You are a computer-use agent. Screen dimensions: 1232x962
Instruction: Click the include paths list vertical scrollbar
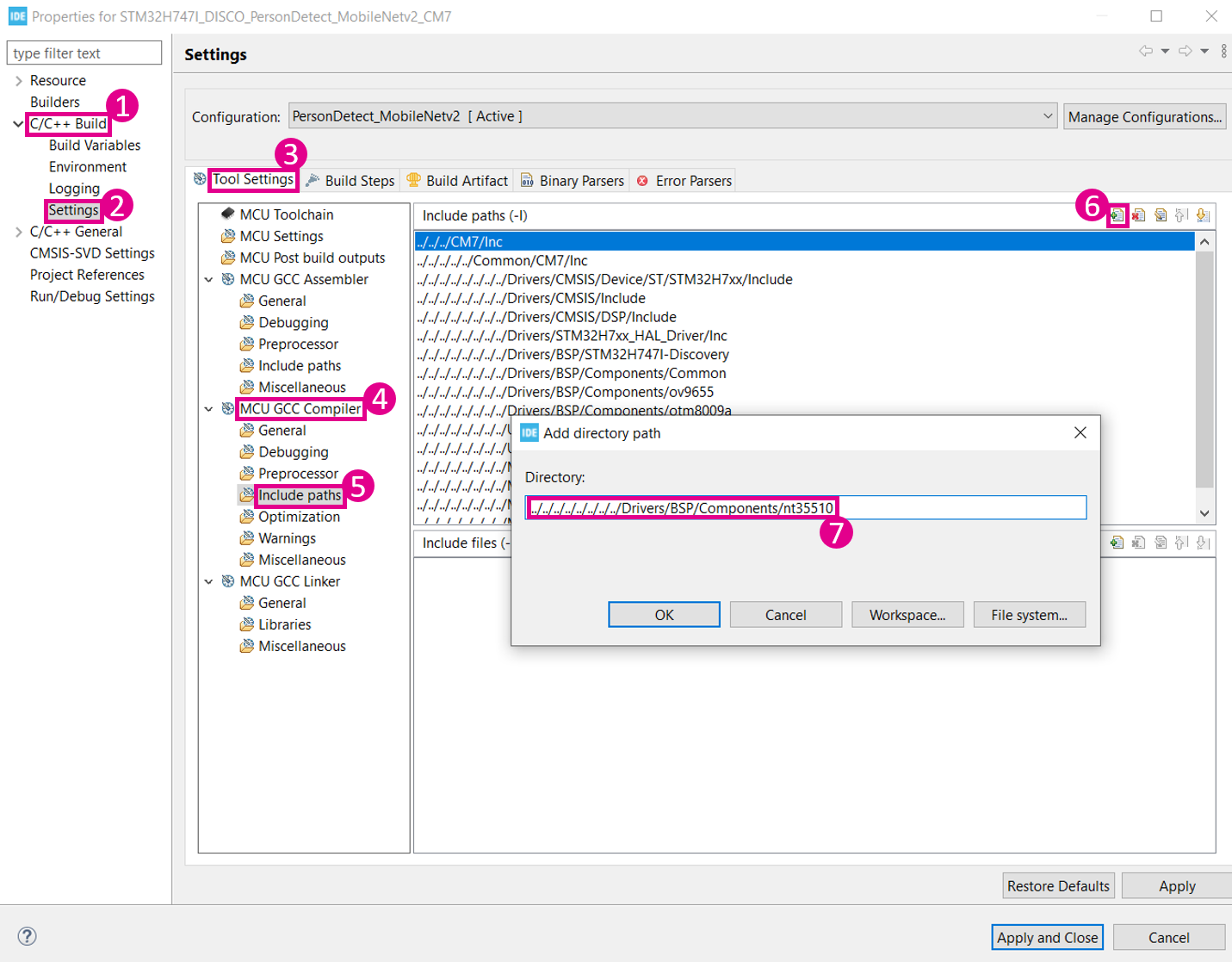point(1204,369)
